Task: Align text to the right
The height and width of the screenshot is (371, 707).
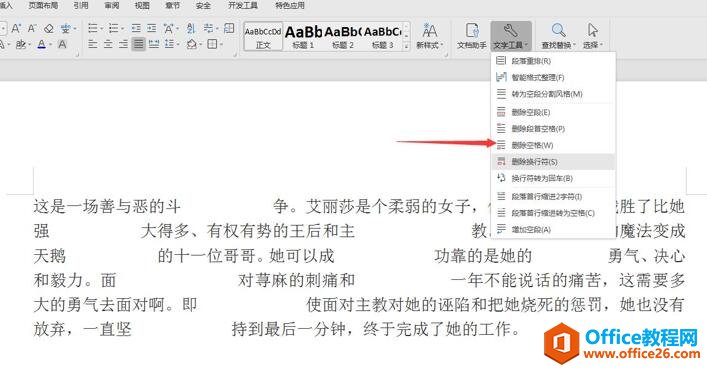Action: (x=124, y=44)
